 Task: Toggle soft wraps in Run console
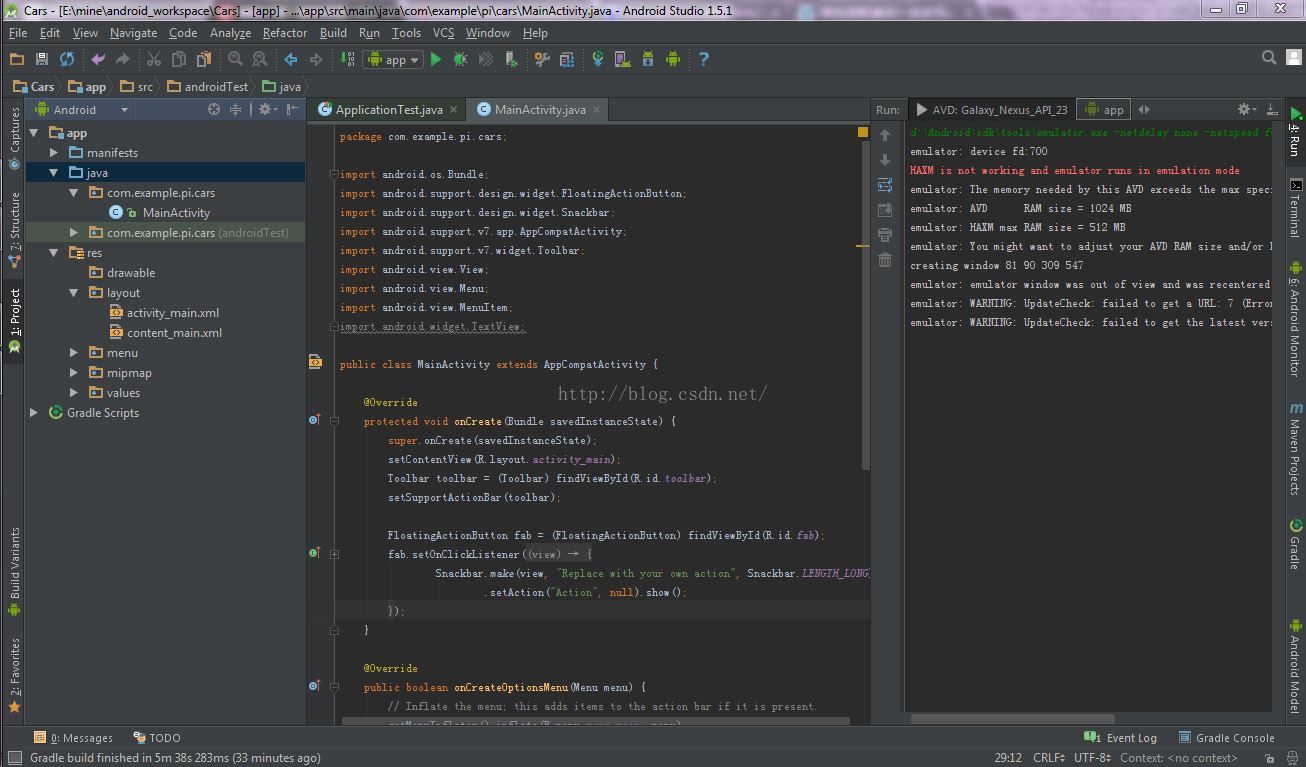coord(885,185)
